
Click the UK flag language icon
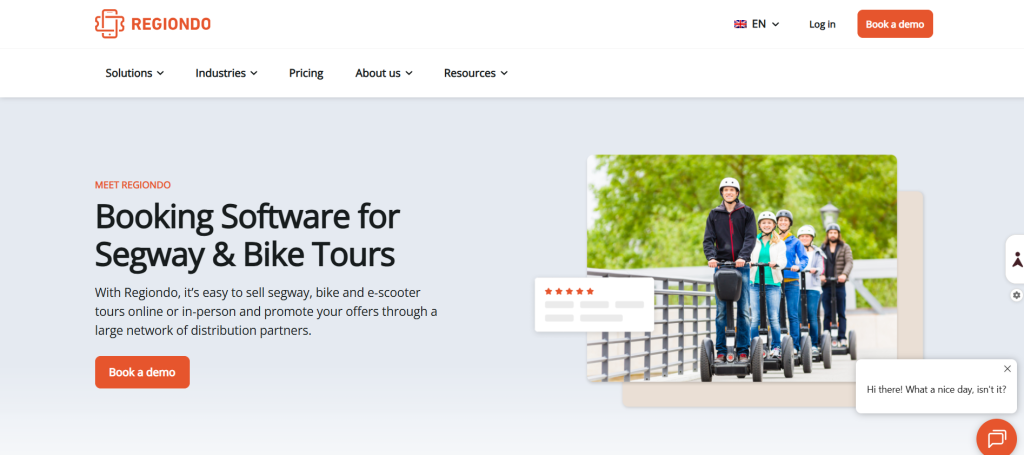[740, 24]
